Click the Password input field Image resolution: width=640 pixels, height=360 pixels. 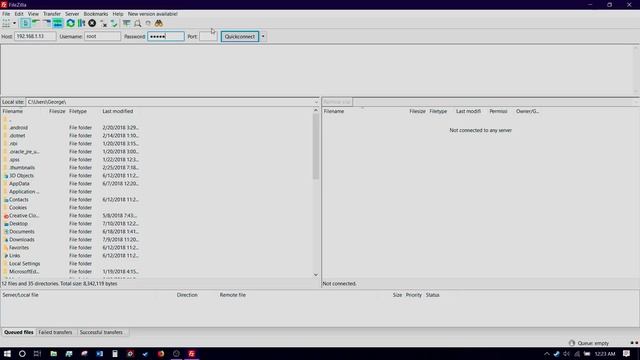tap(166, 36)
